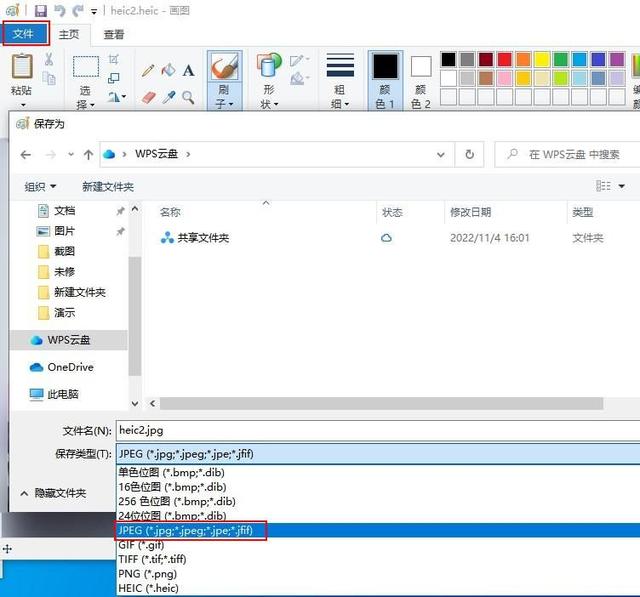The image size is (640, 597).
Task: Click the Undo arrow in title bar
Action: 60,11
